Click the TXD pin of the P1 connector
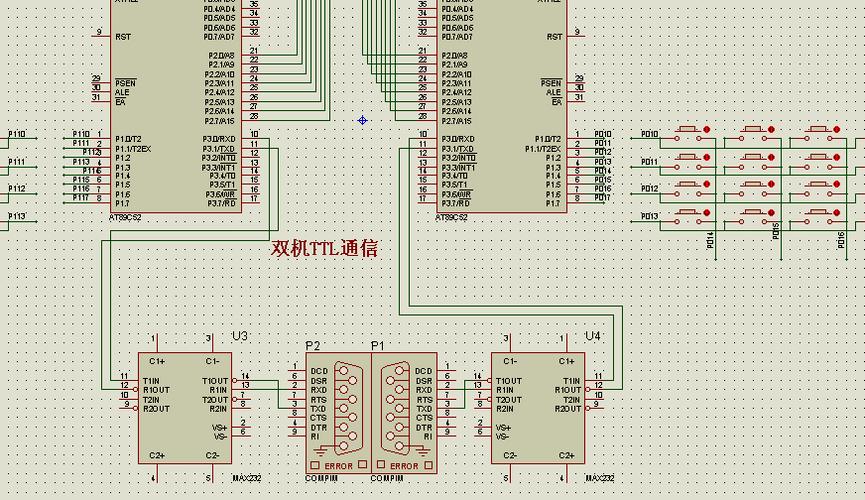The image size is (865, 500). coord(424,409)
